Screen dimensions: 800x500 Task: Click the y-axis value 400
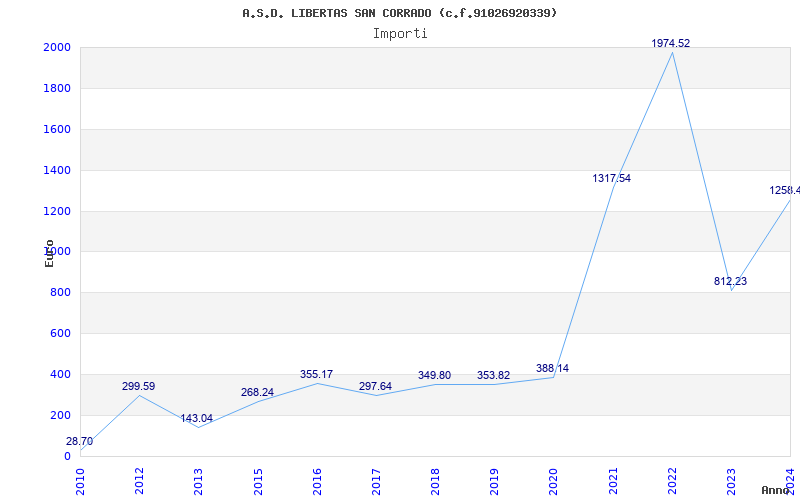[x=60, y=374]
